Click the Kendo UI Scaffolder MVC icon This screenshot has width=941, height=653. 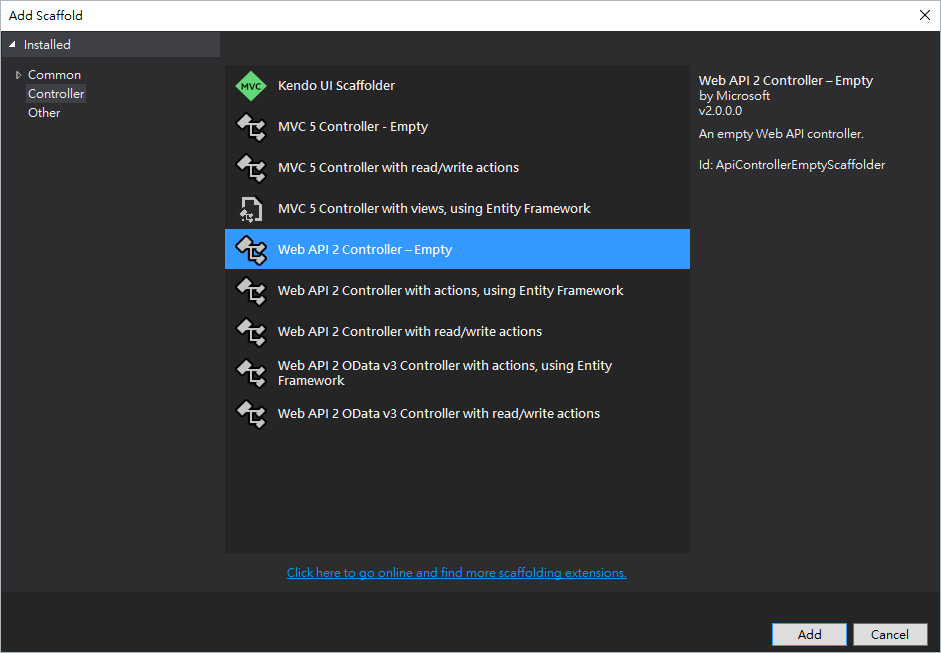[x=251, y=85]
